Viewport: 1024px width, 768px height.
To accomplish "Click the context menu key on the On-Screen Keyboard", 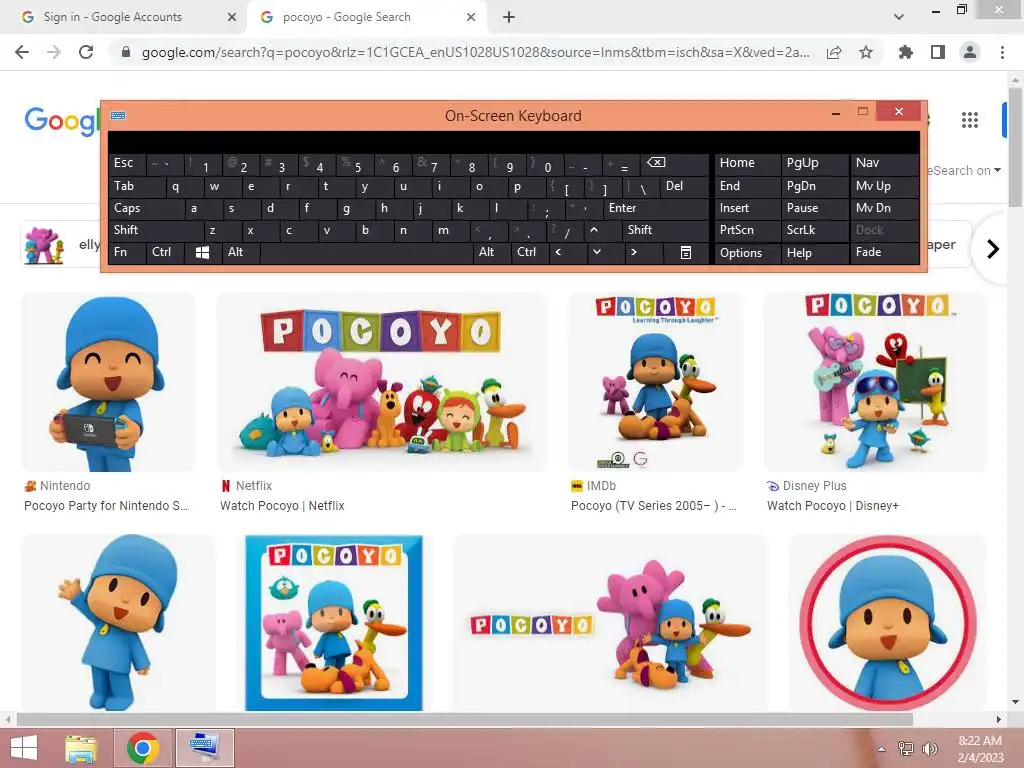I will [x=686, y=252].
